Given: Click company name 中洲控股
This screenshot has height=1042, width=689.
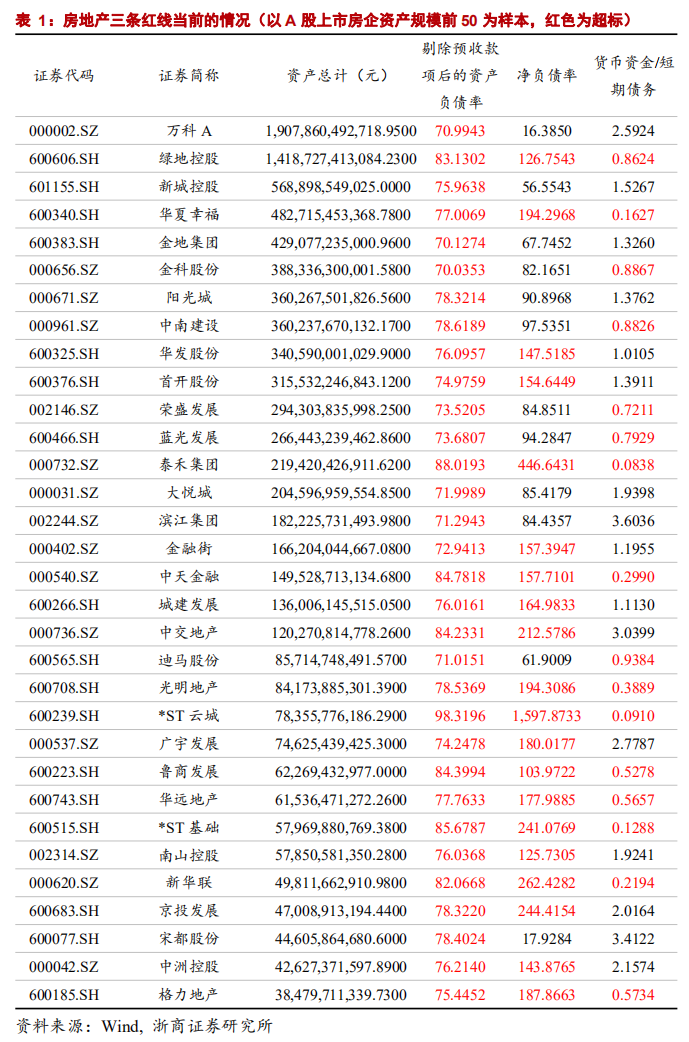Looking at the screenshot, I should [x=189, y=966].
